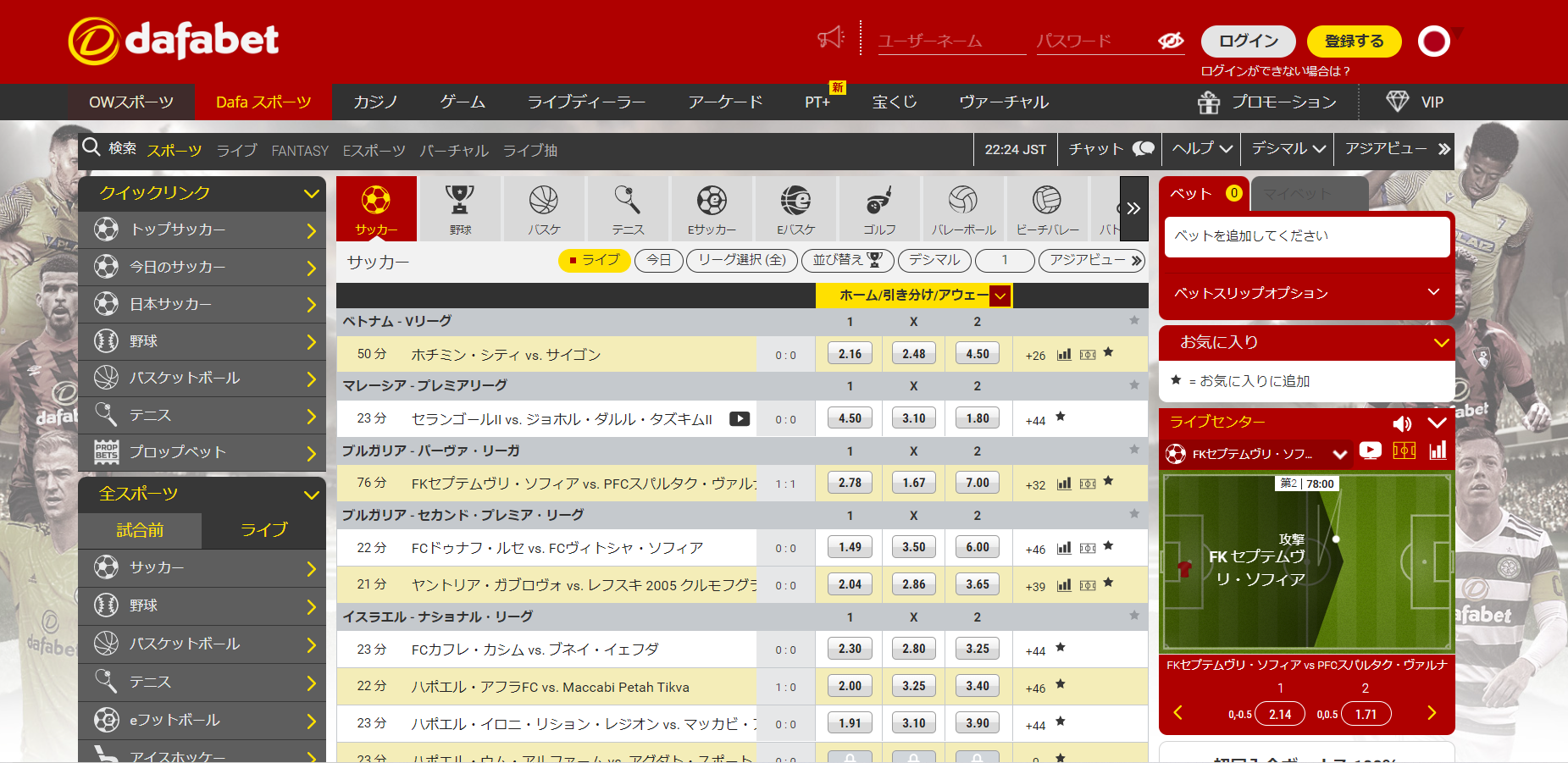Favorite the ホチミン・シティ vs. サイゴン match star
Viewport: 1568px width, 763px height.
[1108, 352]
